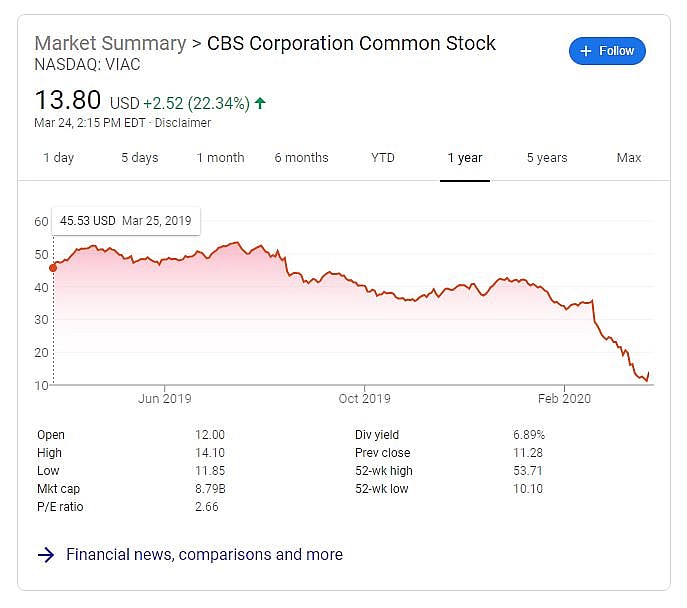Click the Market Summary breadcrumb link

pos(110,43)
